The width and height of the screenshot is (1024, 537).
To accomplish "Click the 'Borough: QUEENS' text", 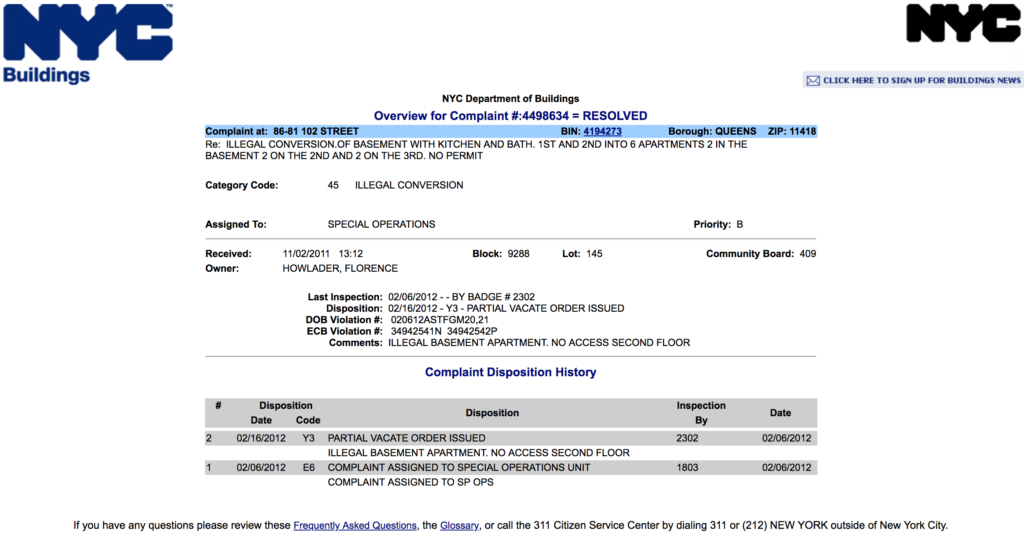I will pos(712,131).
